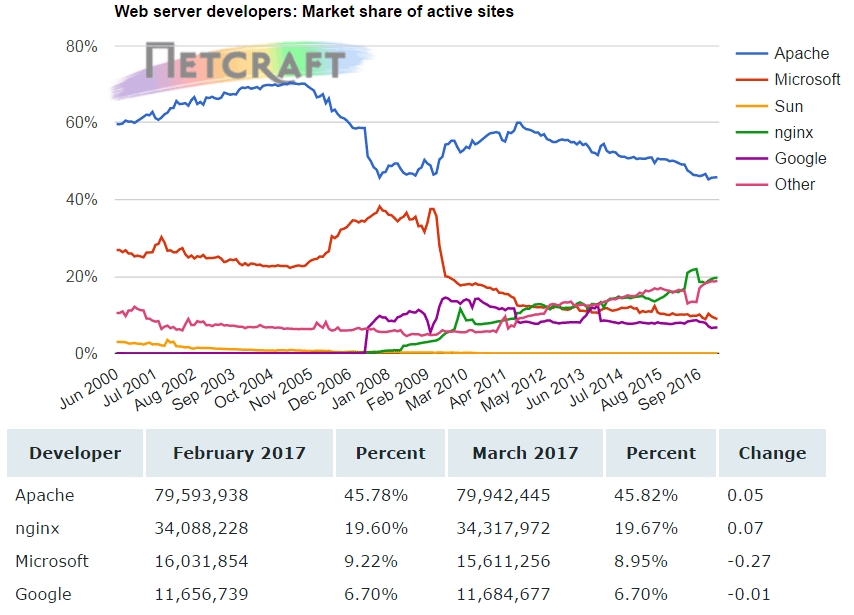Click the Apache row name cell
The image size is (854, 615).
point(45,495)
